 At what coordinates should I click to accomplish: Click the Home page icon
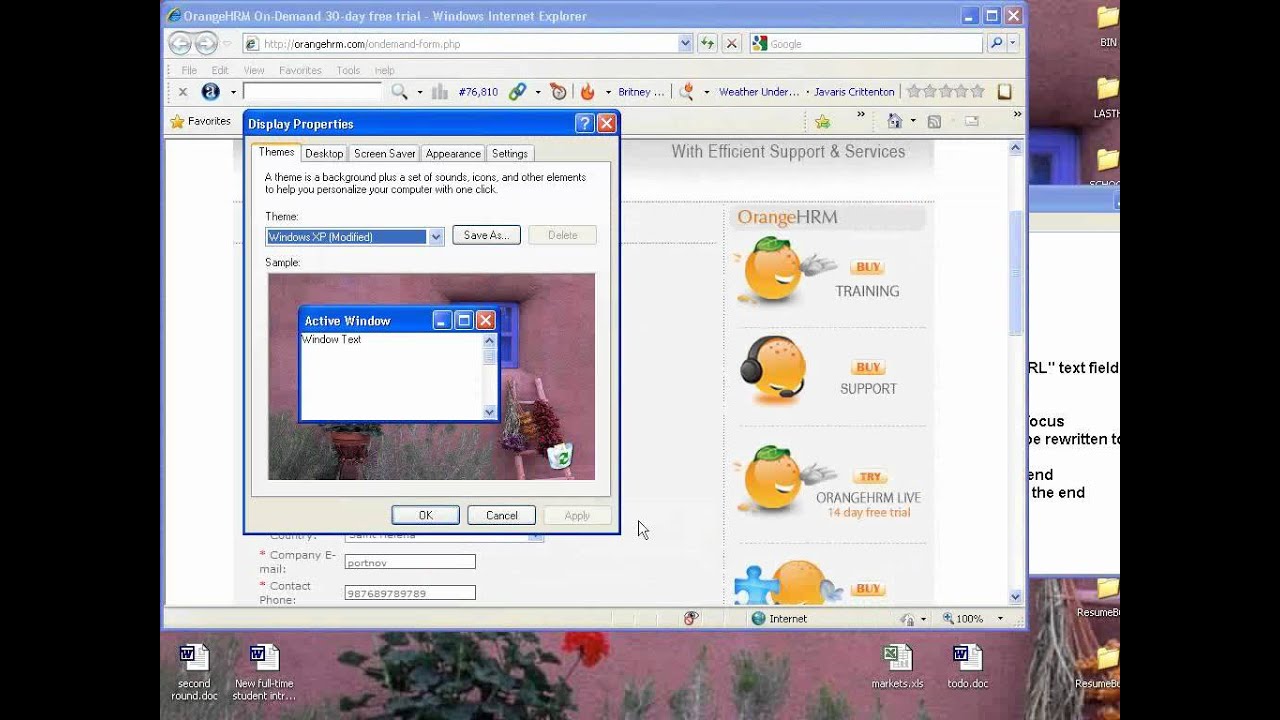[894, 121]
